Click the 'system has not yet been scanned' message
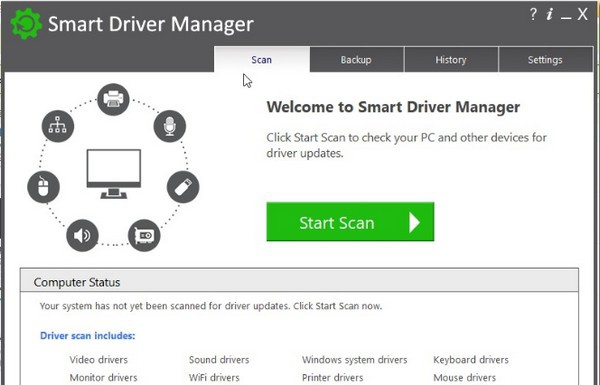Image resolution: width=600 pixels, height=385 pixels. (211, 306)
